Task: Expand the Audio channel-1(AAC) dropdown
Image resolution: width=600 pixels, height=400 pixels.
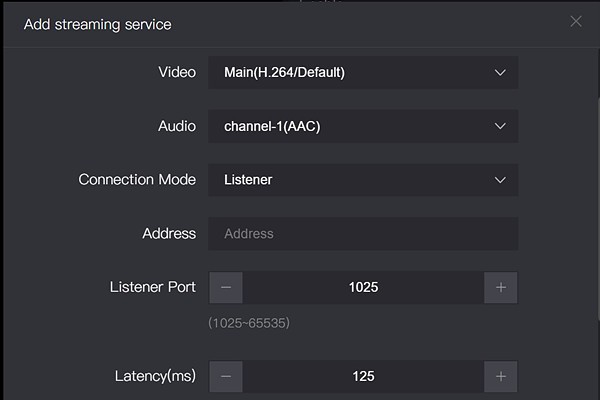Action: 350,126
